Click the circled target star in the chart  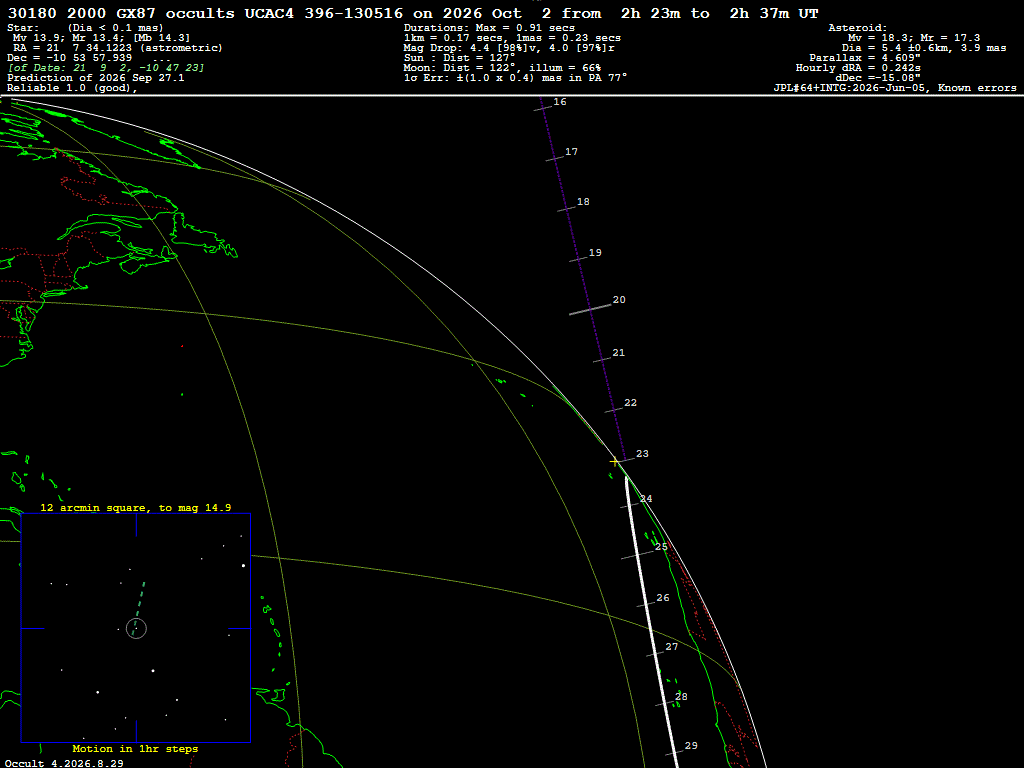(136, 628)
